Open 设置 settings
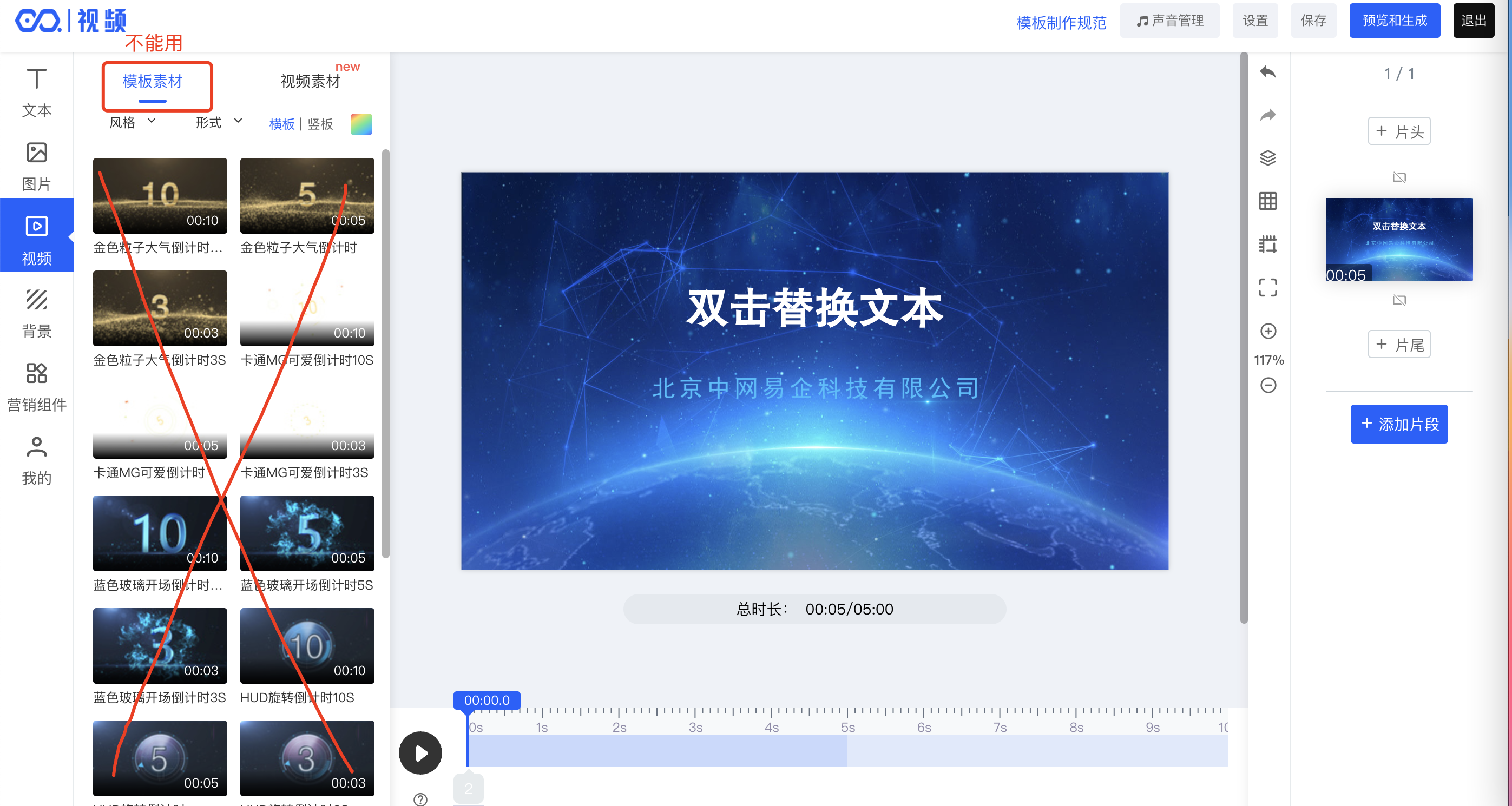 click(x=1255, y=21)
